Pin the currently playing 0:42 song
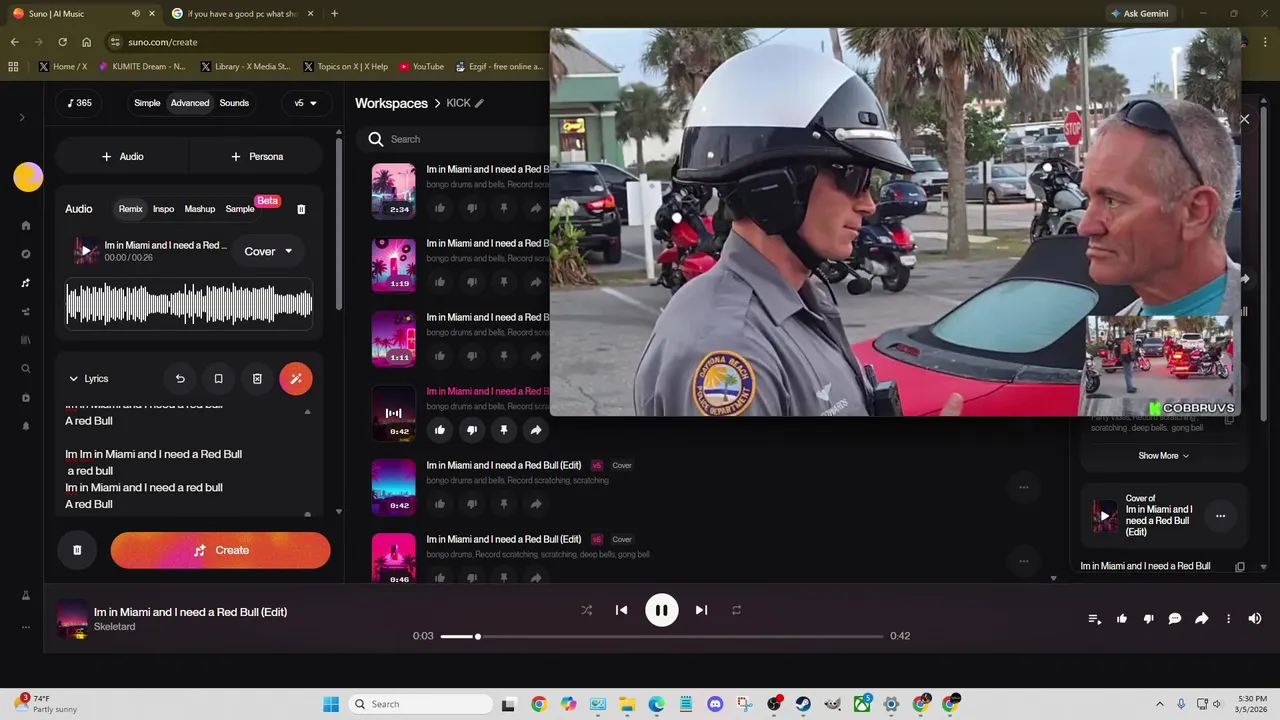1280x720 pixels. pyautogui.click(x=504, y=430)
